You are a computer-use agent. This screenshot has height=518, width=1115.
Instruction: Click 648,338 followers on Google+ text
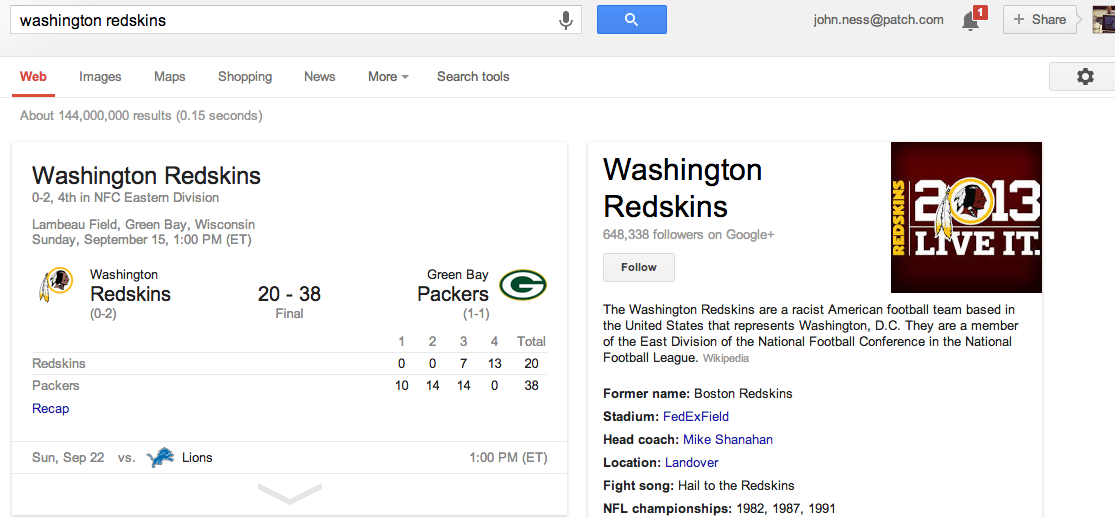pos(688,234)
